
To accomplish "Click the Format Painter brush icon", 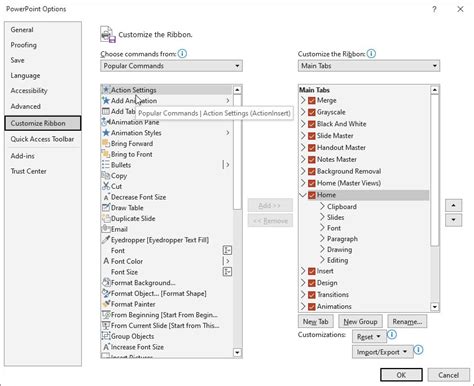I will tap(106, 304).
